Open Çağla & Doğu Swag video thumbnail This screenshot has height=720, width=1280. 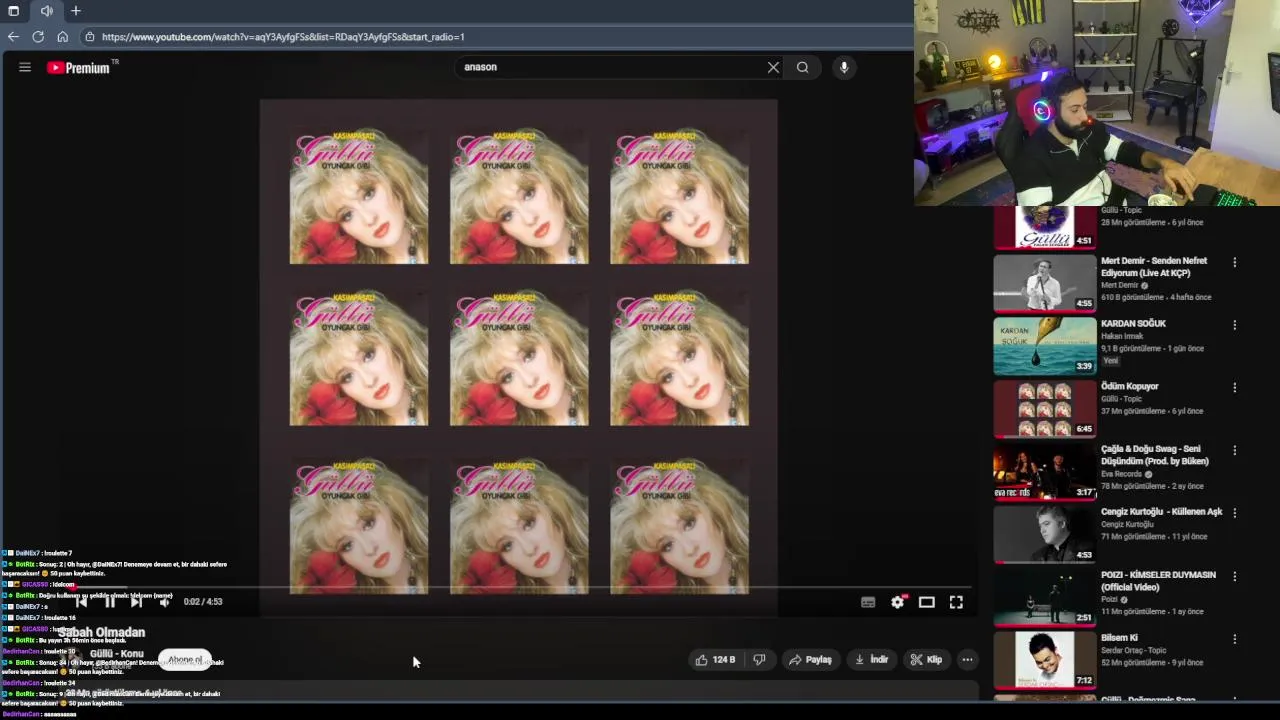click(x=1044, y=472)
